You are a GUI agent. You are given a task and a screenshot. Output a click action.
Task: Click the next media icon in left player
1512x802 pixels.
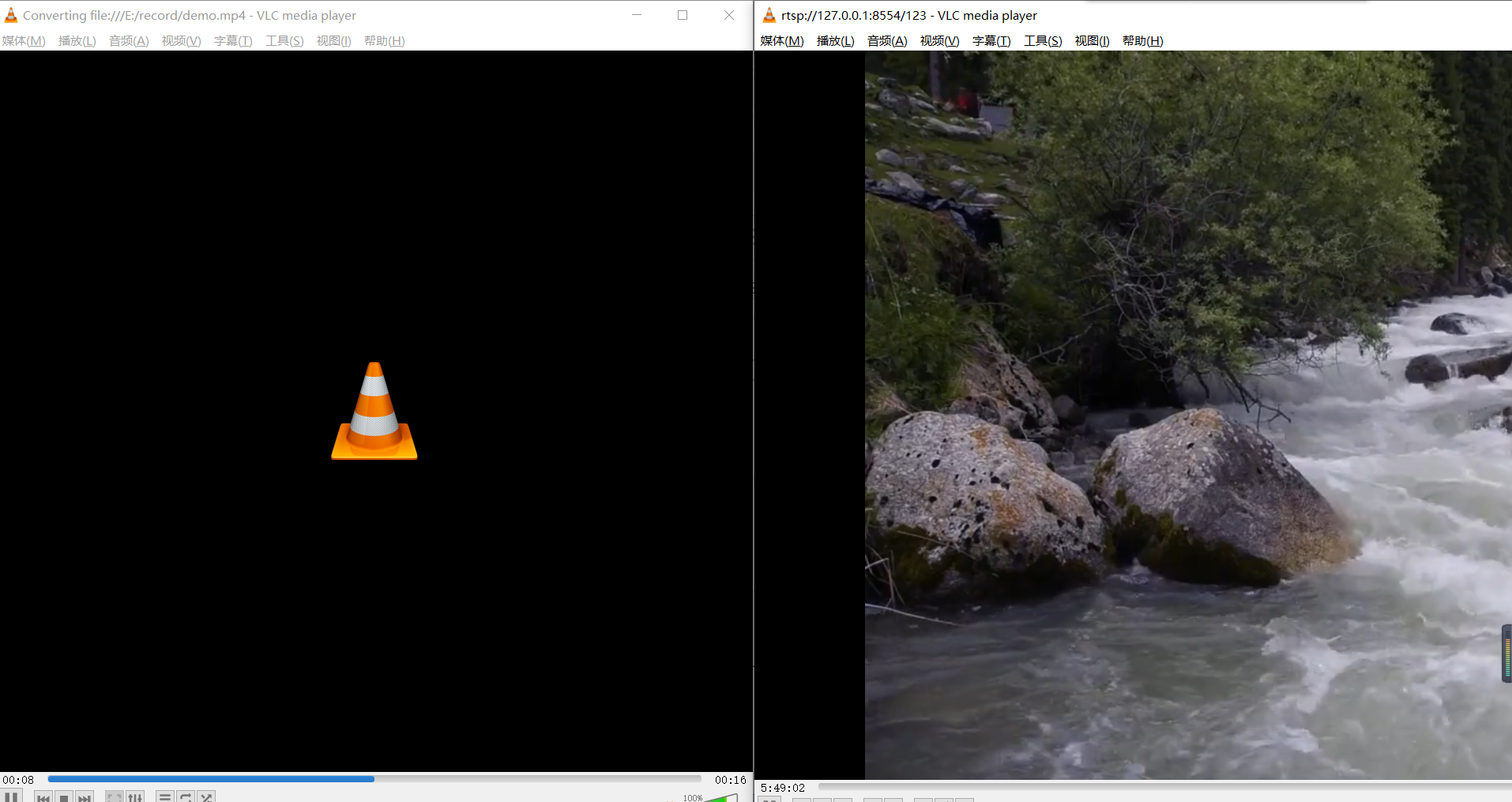tap(85, 796)
